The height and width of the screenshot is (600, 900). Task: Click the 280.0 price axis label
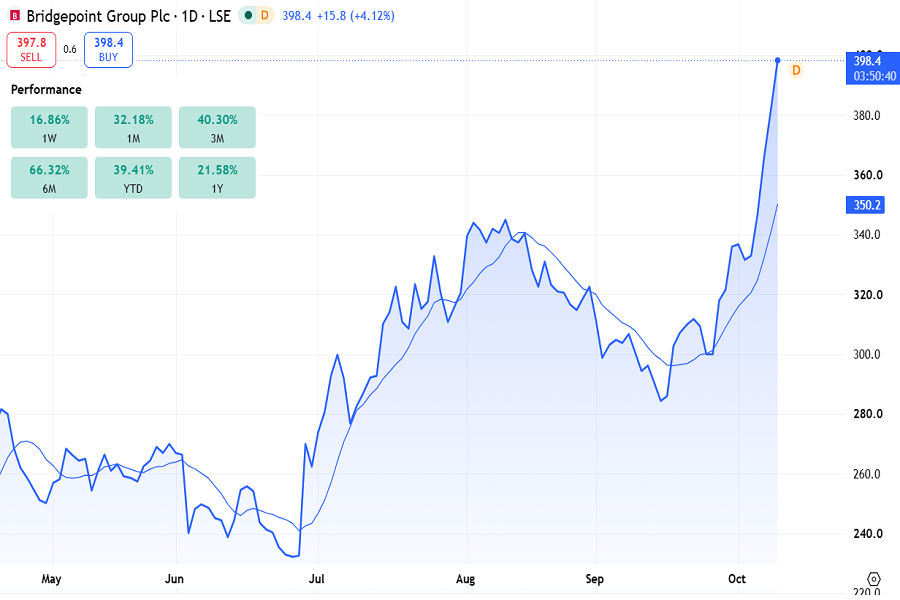[867, 414]
